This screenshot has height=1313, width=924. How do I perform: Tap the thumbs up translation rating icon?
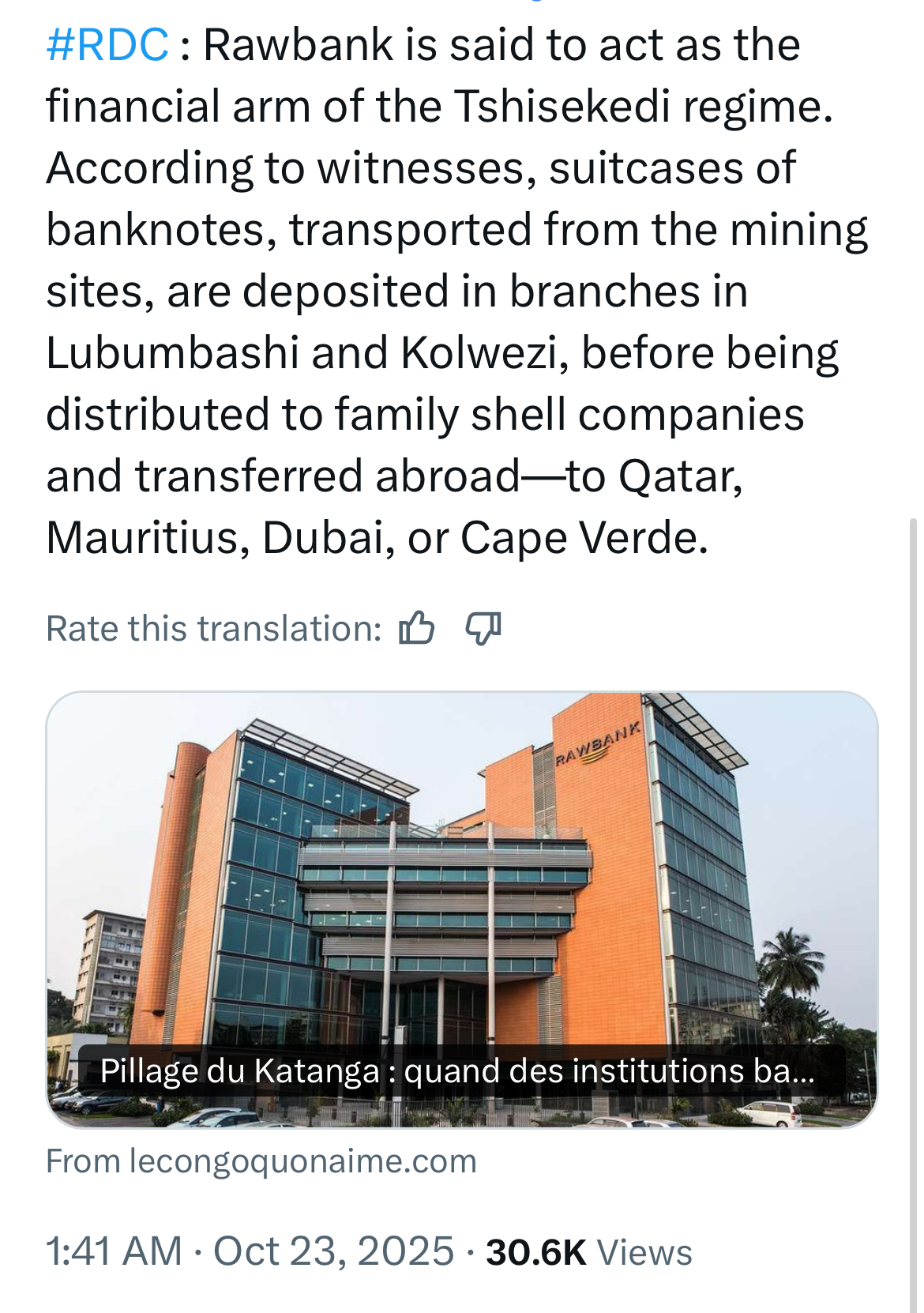tap(416, 629)
